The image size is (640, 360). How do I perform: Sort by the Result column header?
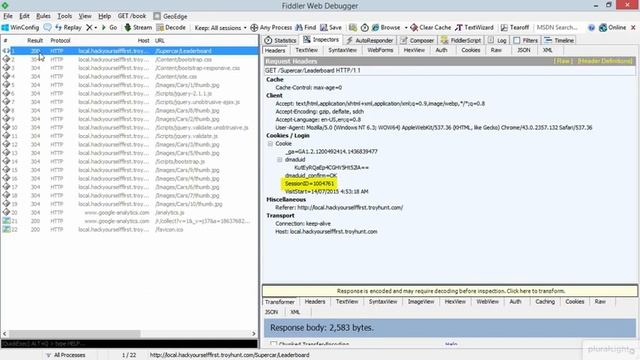[x=35, y=40]
